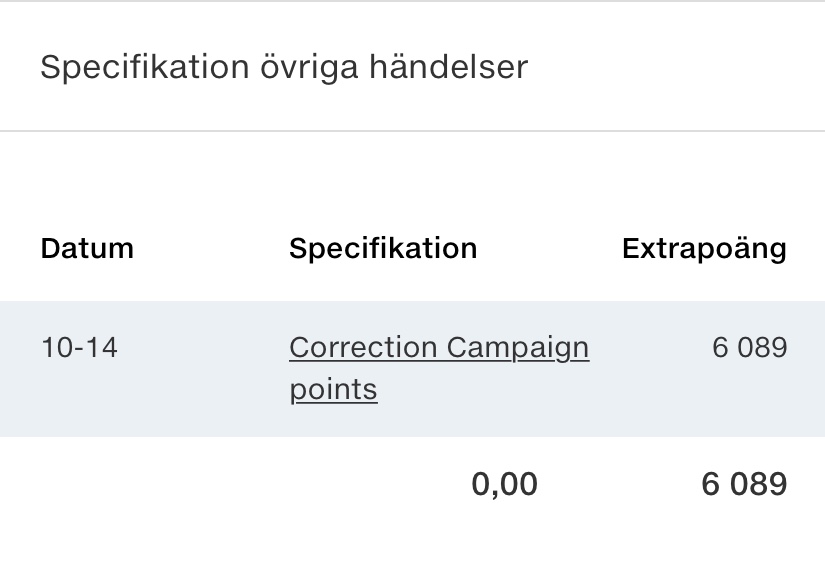Click the bold 6 089 total
The image size is (825, 582).
pyautogui.click(x=744, y=485)
